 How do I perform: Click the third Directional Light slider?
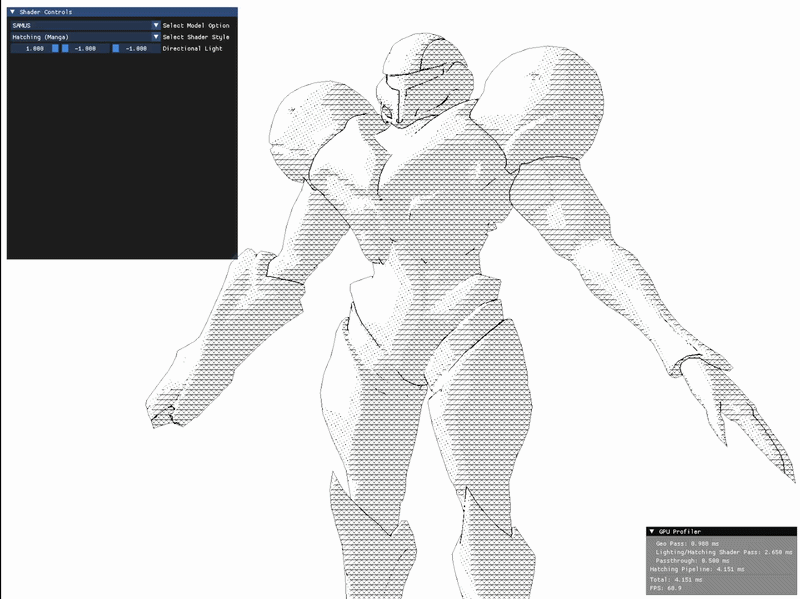pos(136,48)
